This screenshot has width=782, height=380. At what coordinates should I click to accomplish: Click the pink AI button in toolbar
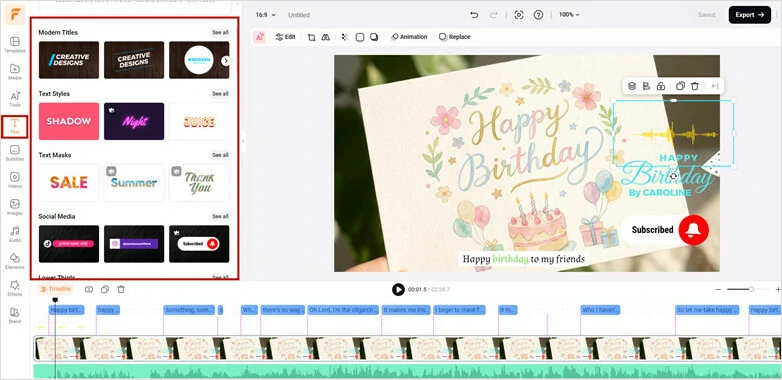point(259,37)
